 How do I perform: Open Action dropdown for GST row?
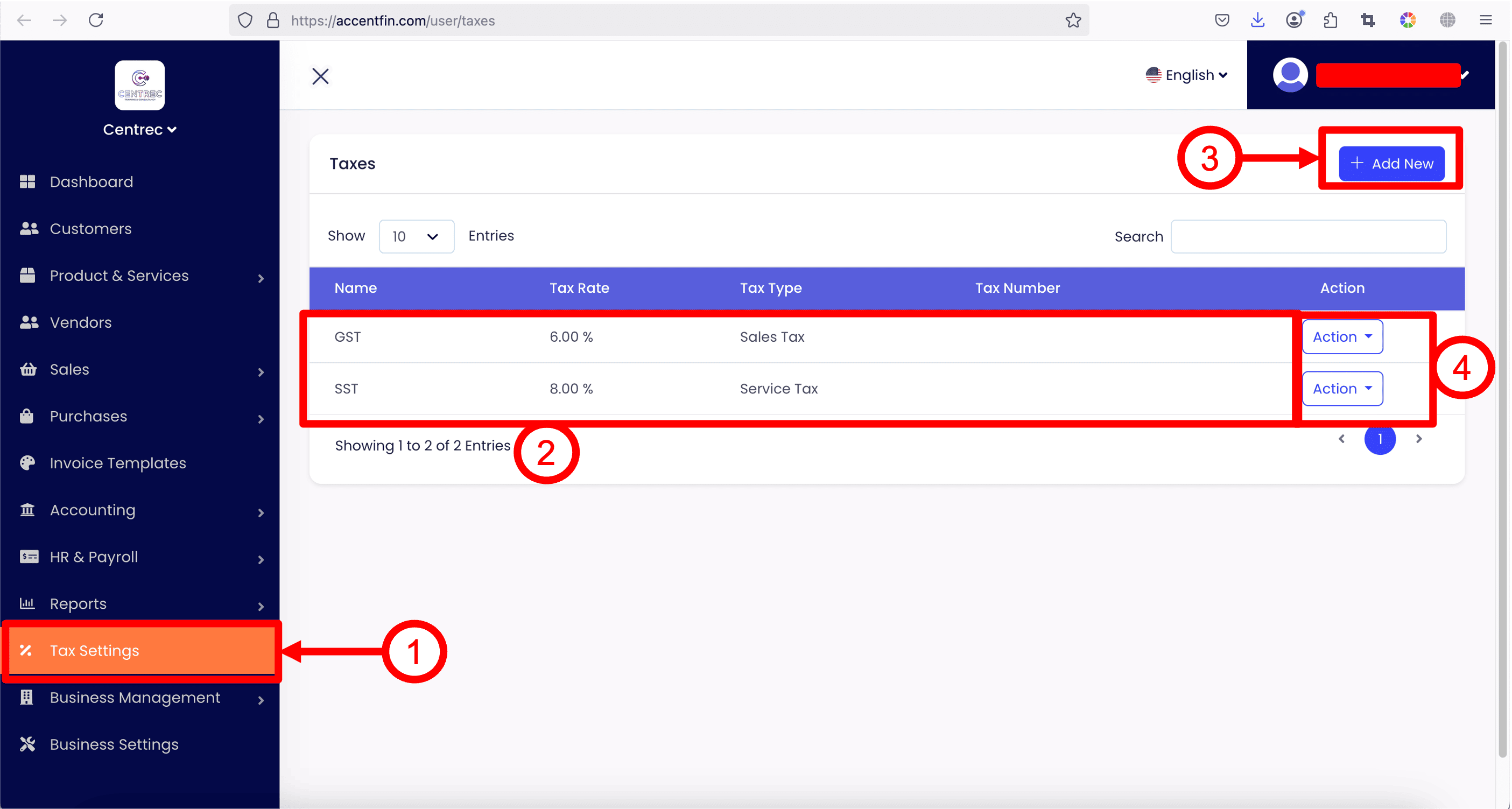point(1342,337)
